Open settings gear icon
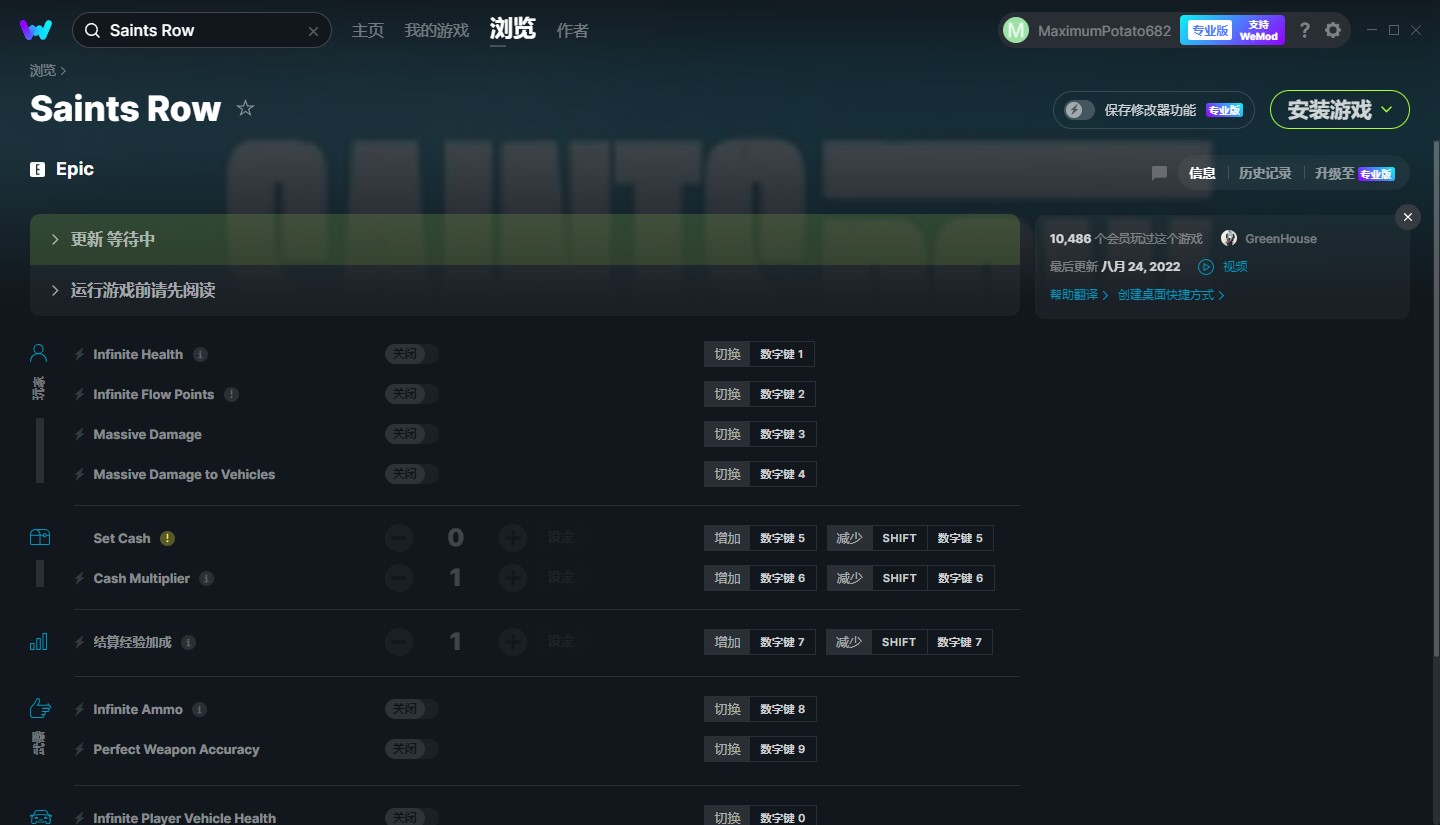The image size is (1440, 825). tap(1333, 30)
